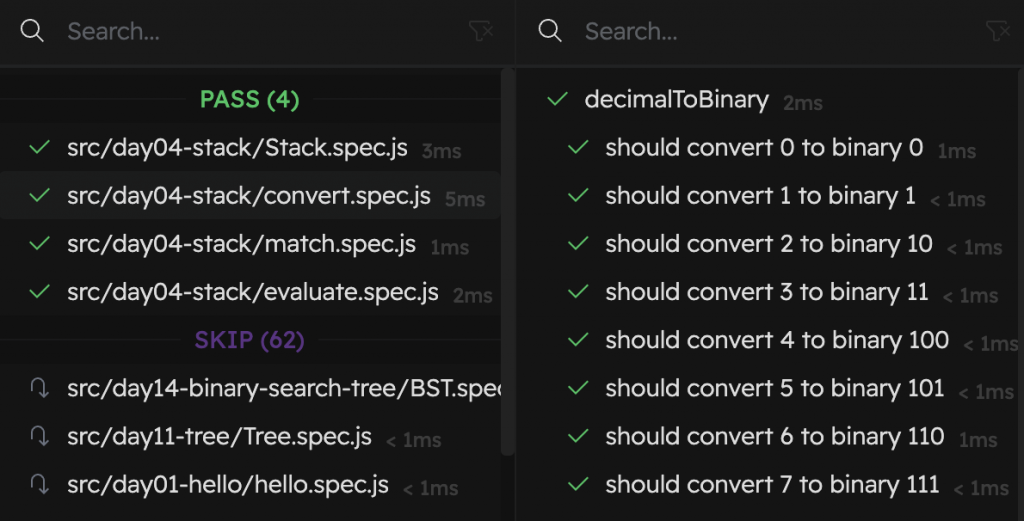Click the pass checkmark next to decimalToBinary

558,100
